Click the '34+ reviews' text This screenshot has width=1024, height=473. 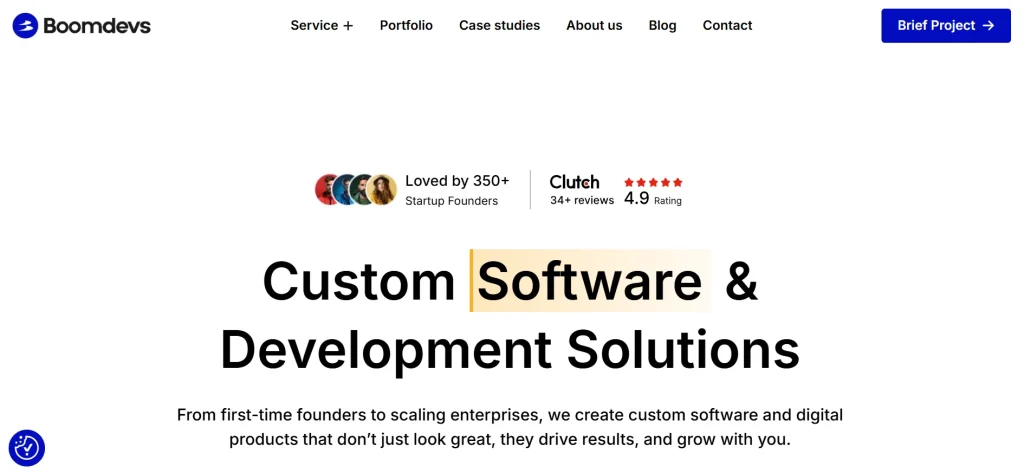(x=582, y=200)
